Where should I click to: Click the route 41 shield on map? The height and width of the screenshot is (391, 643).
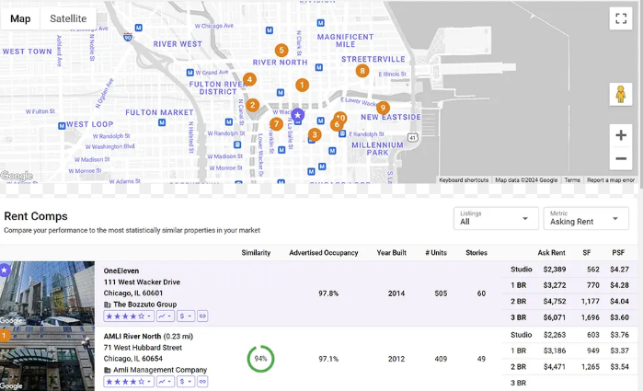pos(413,137)
